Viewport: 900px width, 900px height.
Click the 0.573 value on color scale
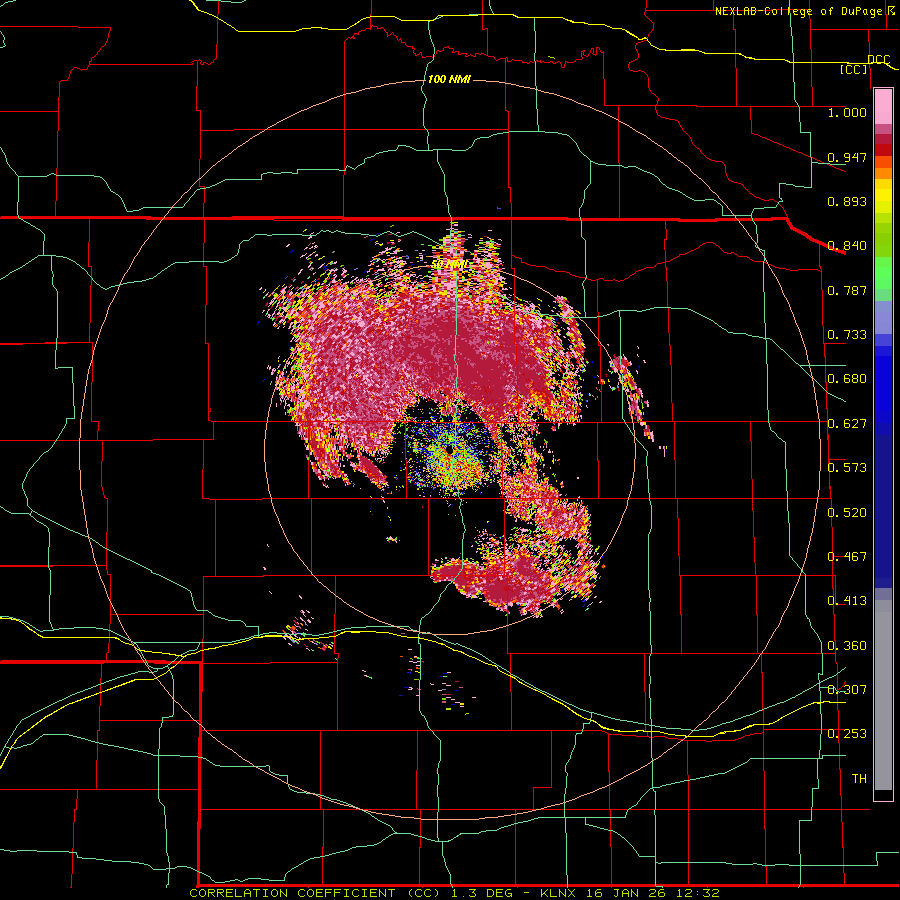847,468
